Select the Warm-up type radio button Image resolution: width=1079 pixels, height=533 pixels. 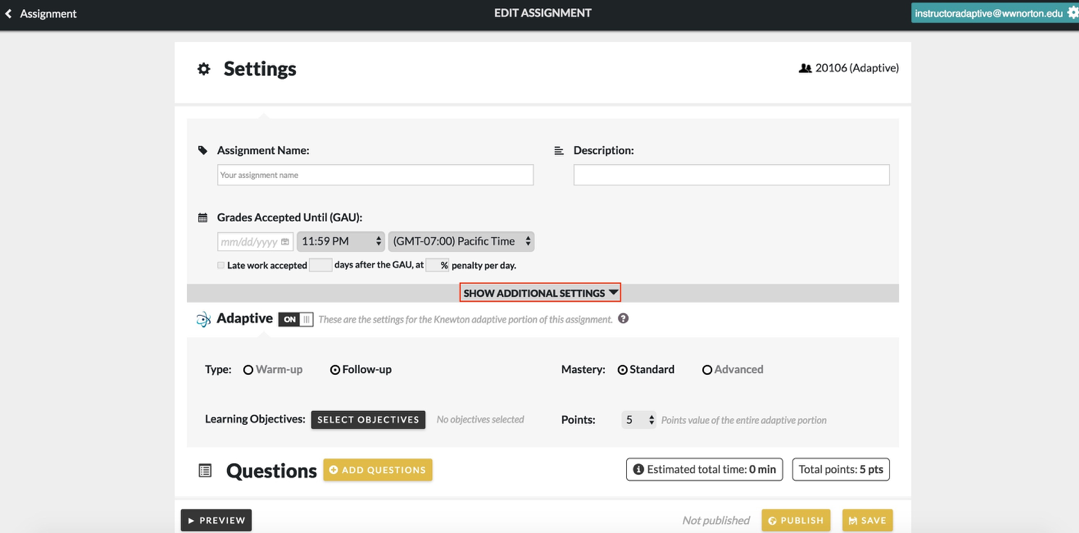[248, 370]
